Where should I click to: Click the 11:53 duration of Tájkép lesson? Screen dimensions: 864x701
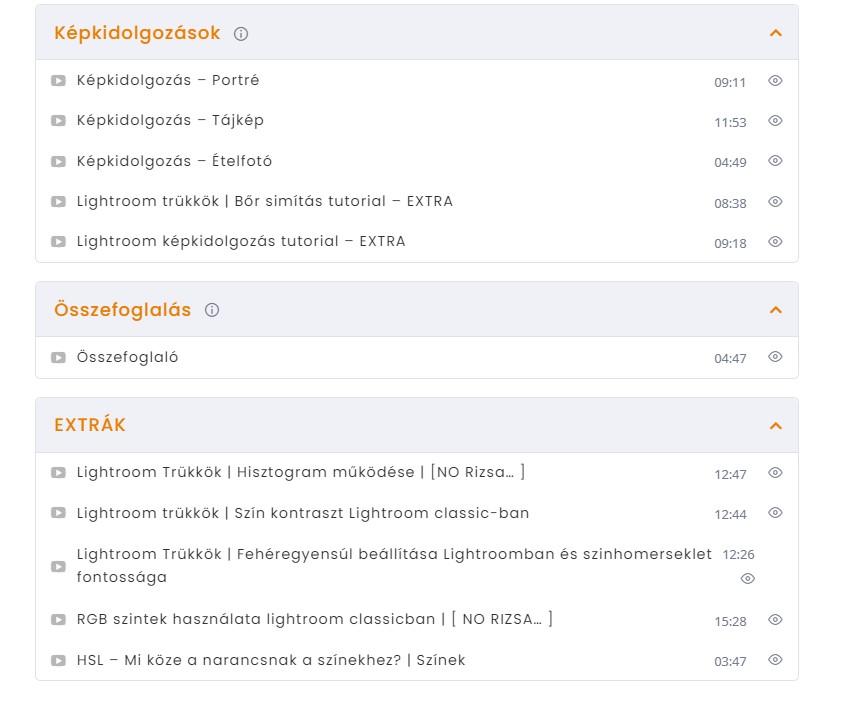click(730, 122)
